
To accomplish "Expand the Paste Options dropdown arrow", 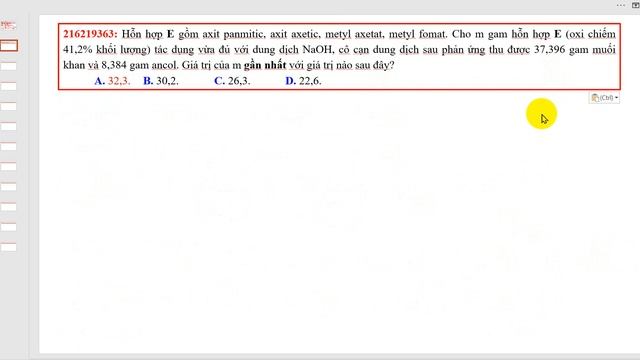I will [616, 98].
